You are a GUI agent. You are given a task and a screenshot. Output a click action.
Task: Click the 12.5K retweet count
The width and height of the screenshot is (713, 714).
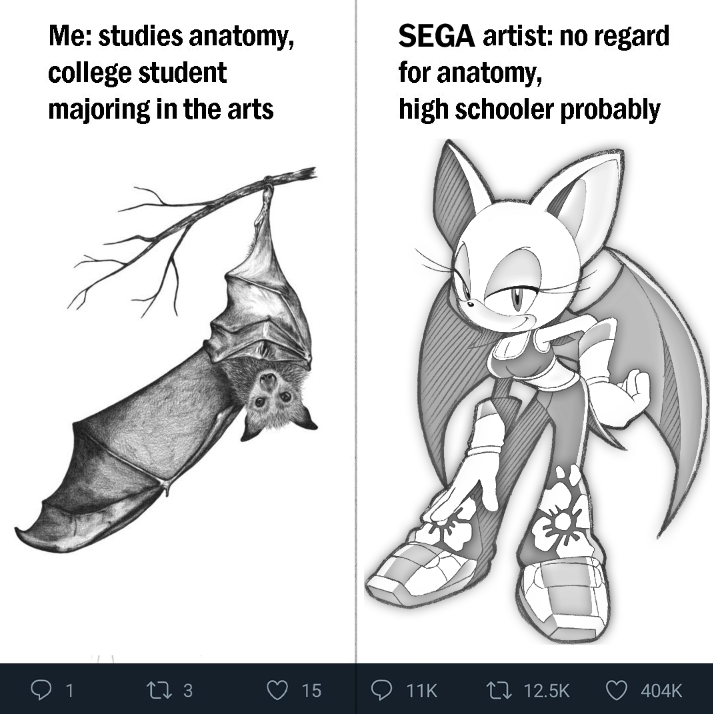click(546, 690)
